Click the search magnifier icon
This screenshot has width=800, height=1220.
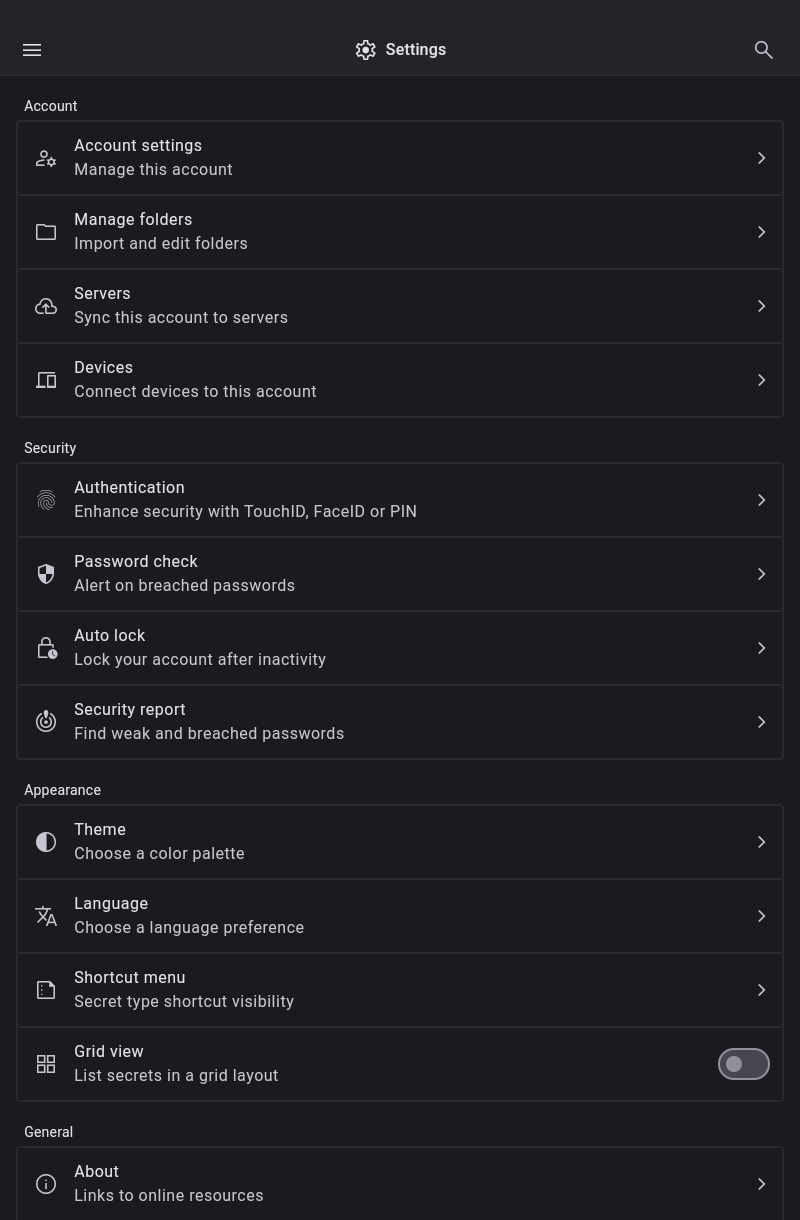point(764,50)
